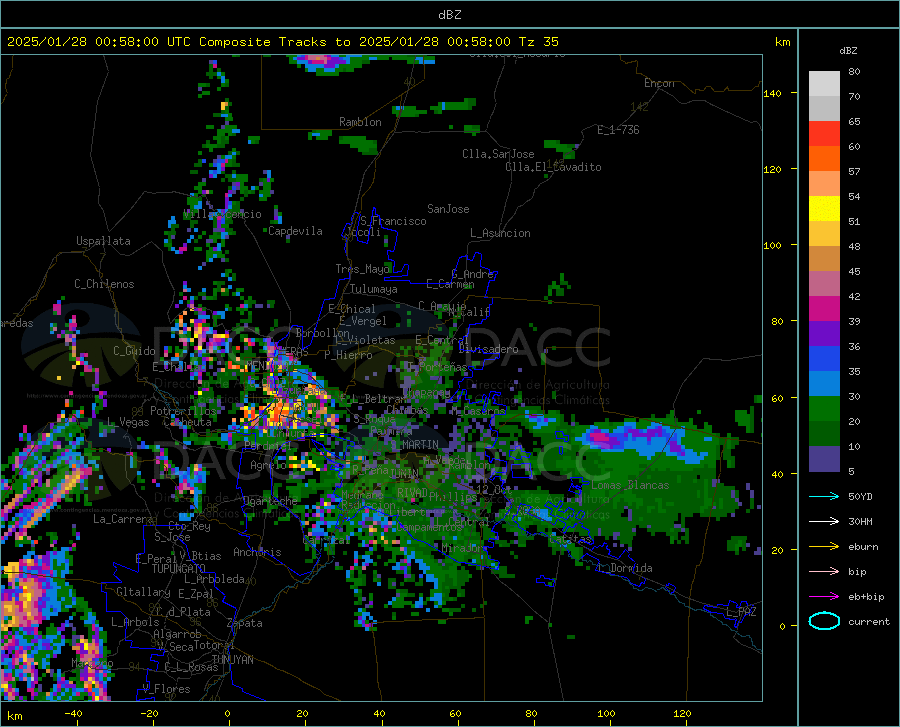Click the cyan current-track ellipse icon
The image size is (900, 727).
824,621
